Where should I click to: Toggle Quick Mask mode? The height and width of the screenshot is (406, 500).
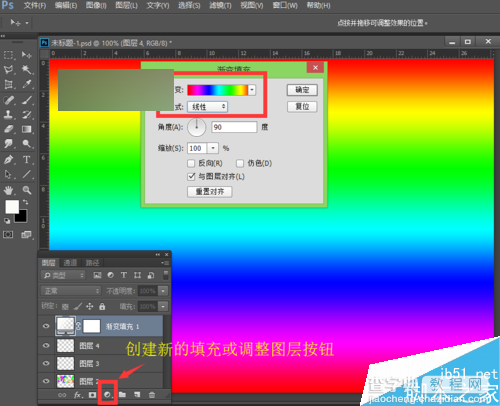8,235
